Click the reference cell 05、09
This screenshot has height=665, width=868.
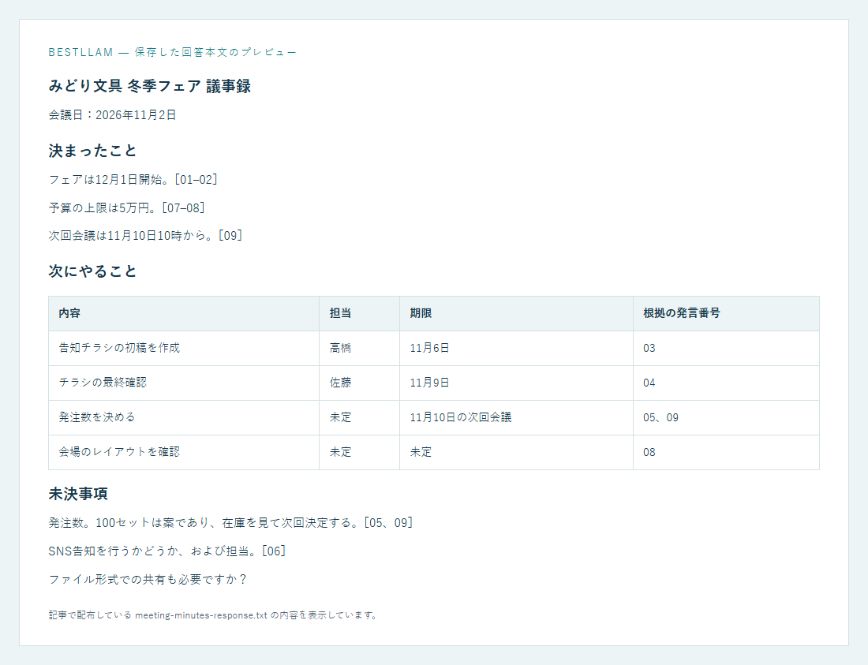(x=726, y=417)
